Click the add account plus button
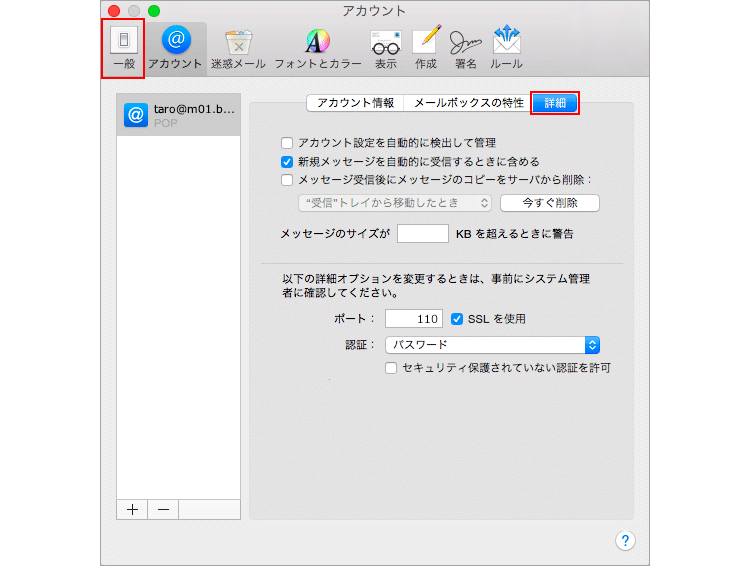 [x=132, y=509]
